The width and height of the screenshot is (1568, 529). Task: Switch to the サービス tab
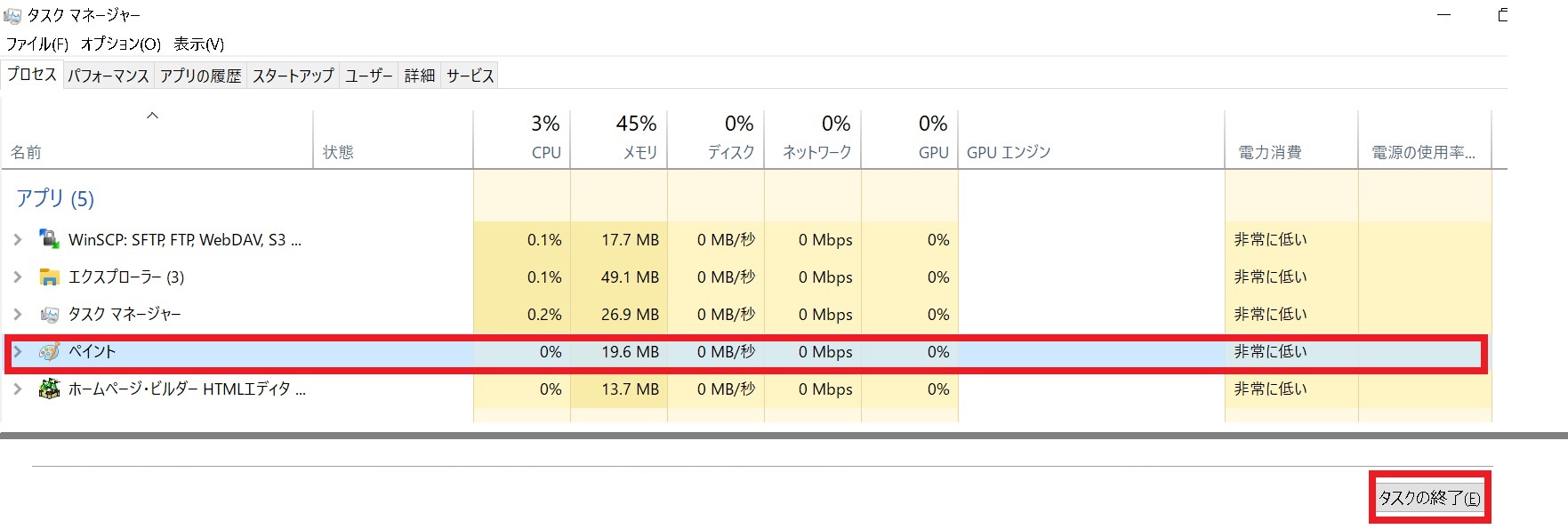click(x=470, y=76)
